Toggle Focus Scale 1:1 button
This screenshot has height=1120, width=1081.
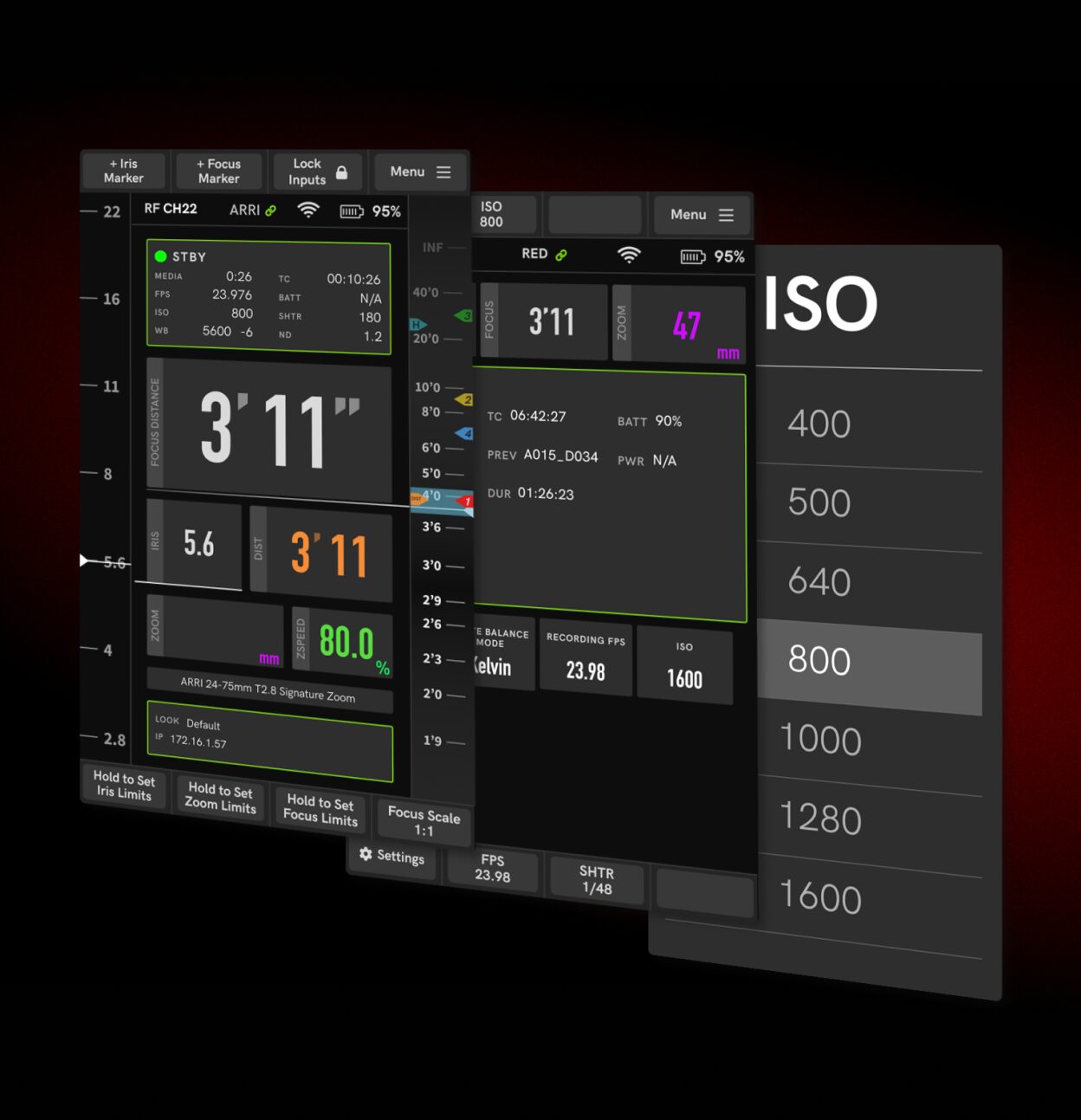424,822
